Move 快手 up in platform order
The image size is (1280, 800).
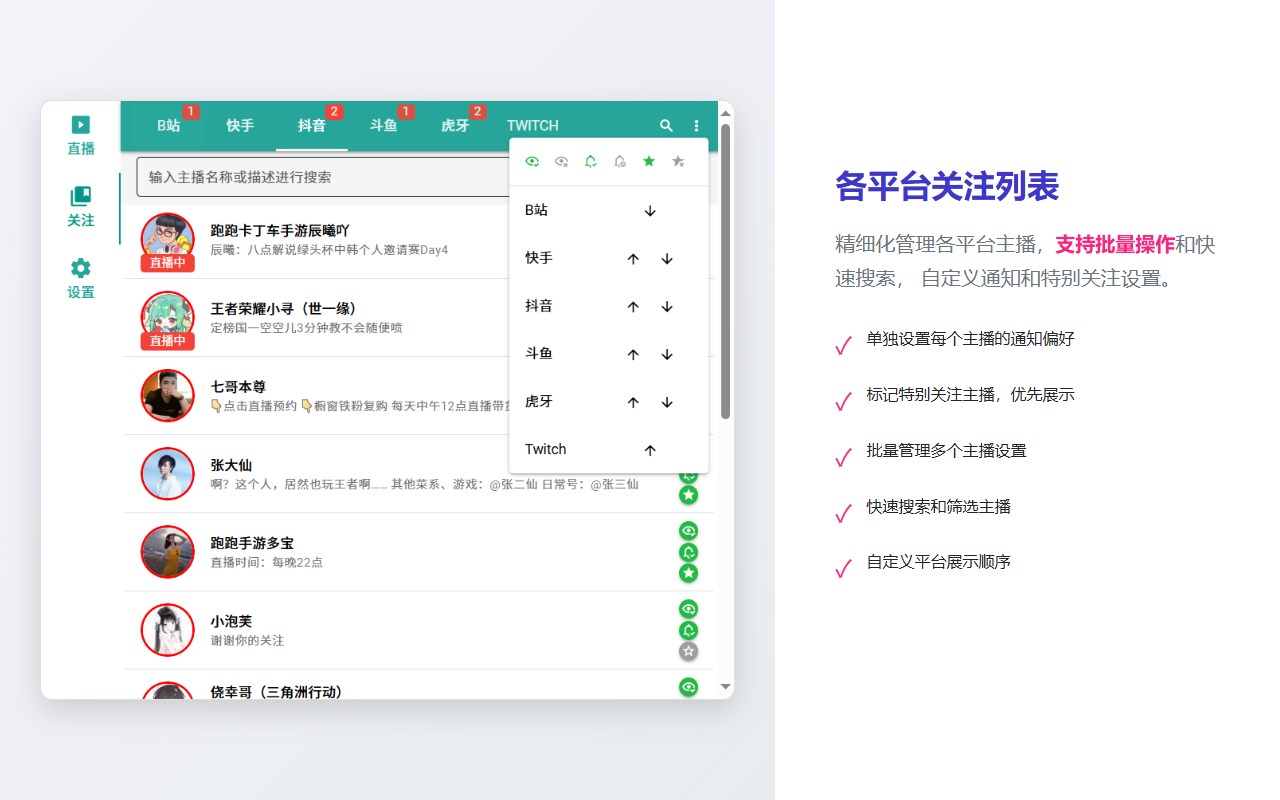(633, 259)
